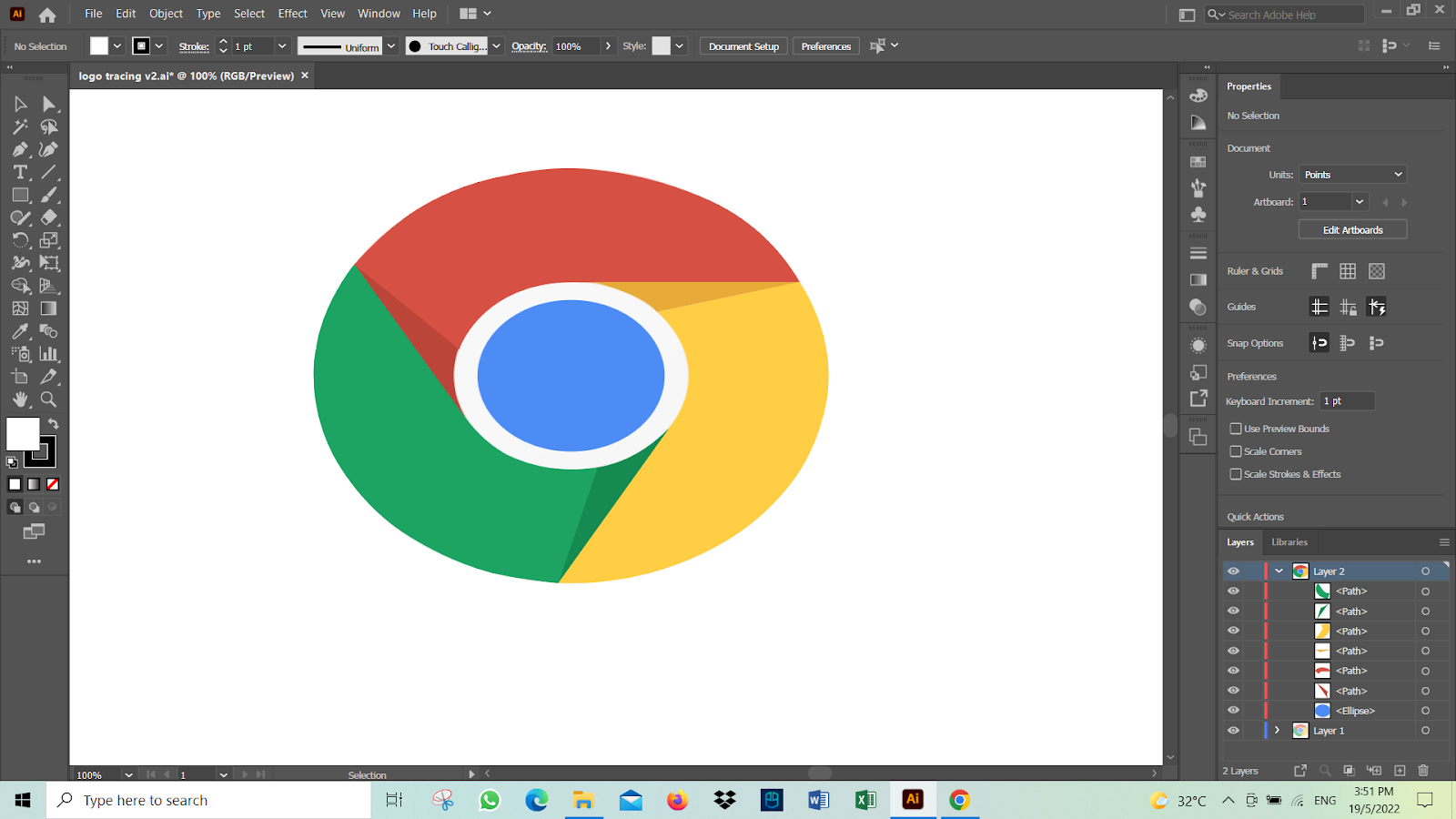Select the Shaper tool
The width and height of the screenshot is (1456, 819).
(20, 217)
